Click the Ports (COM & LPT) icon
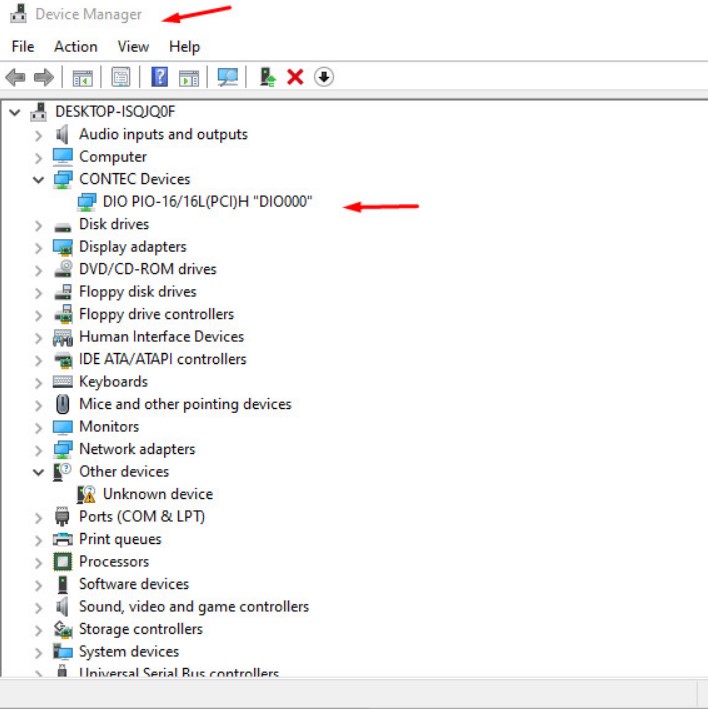 pyautogui.click(x=62, y=516)
